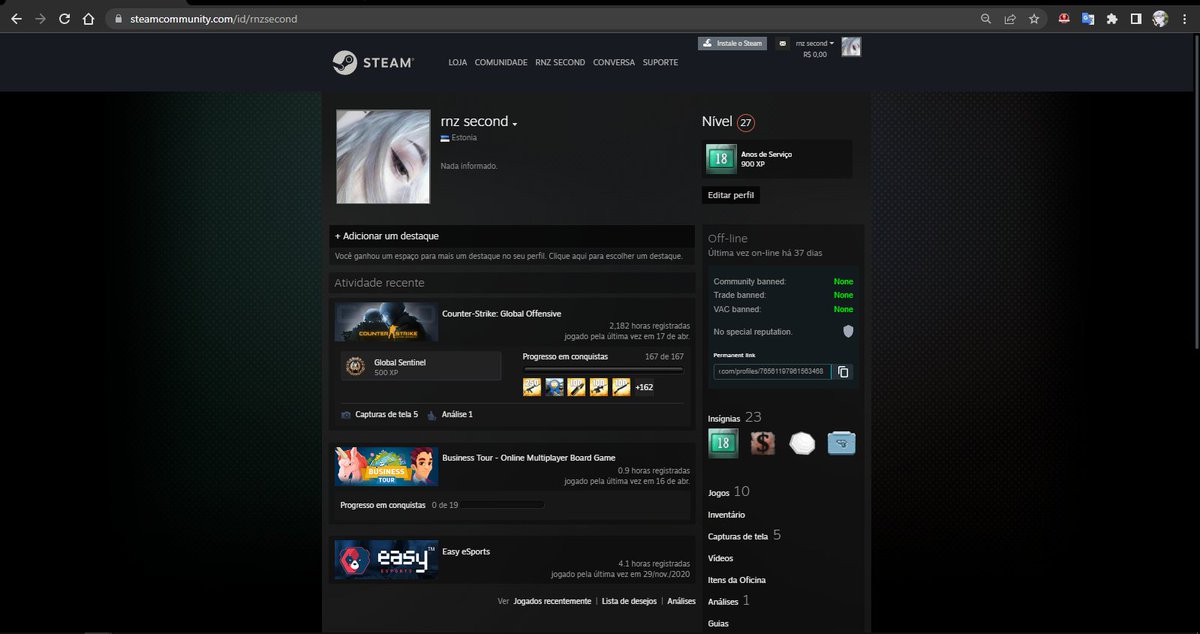Click the CS:GO achievements progress bar
Image resolution: width=1200 pixels, height=634 pixels.
pyautogui.click(x=603, y=369)
